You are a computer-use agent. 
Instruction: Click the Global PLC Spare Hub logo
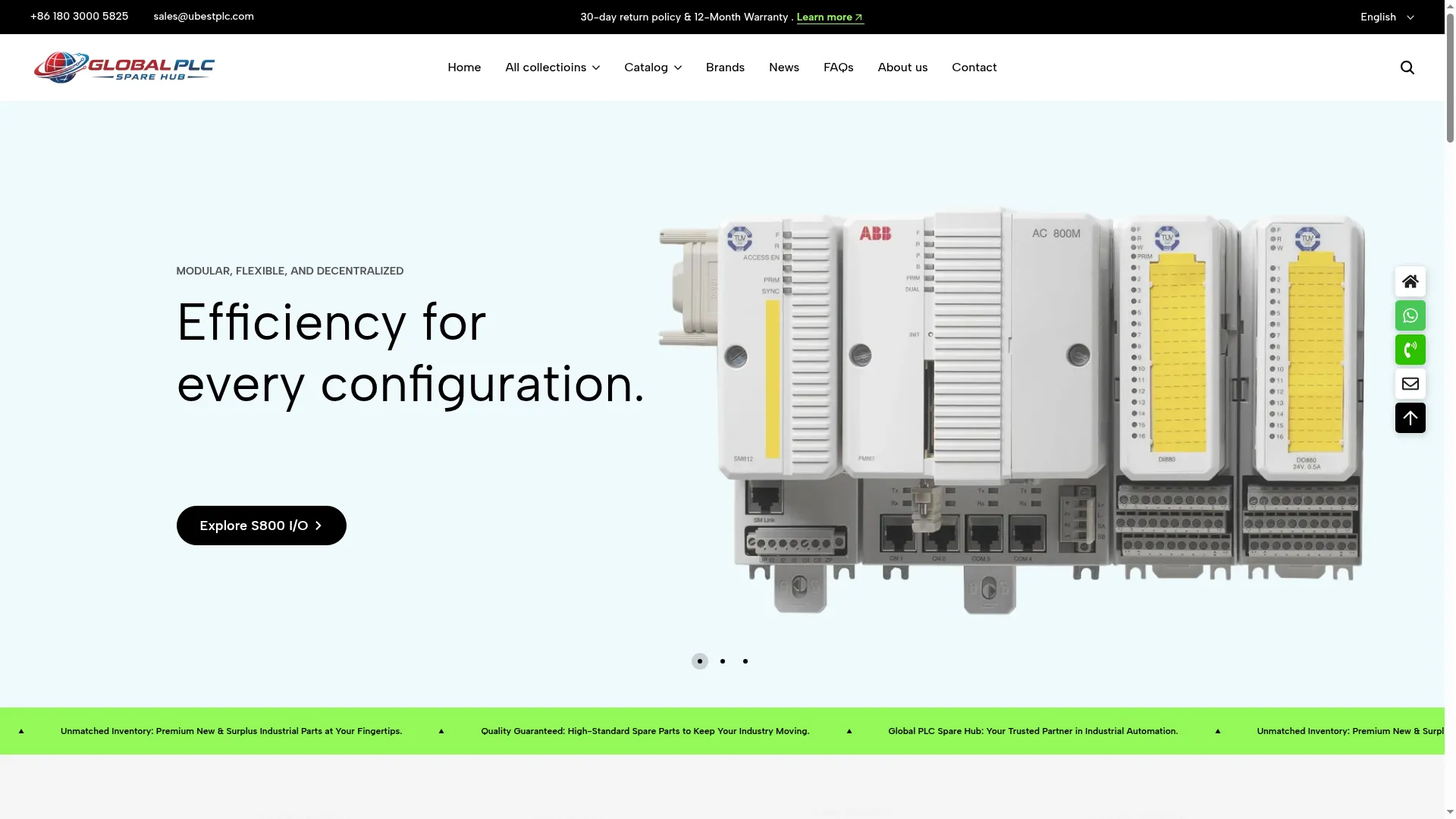coord(124,67)
